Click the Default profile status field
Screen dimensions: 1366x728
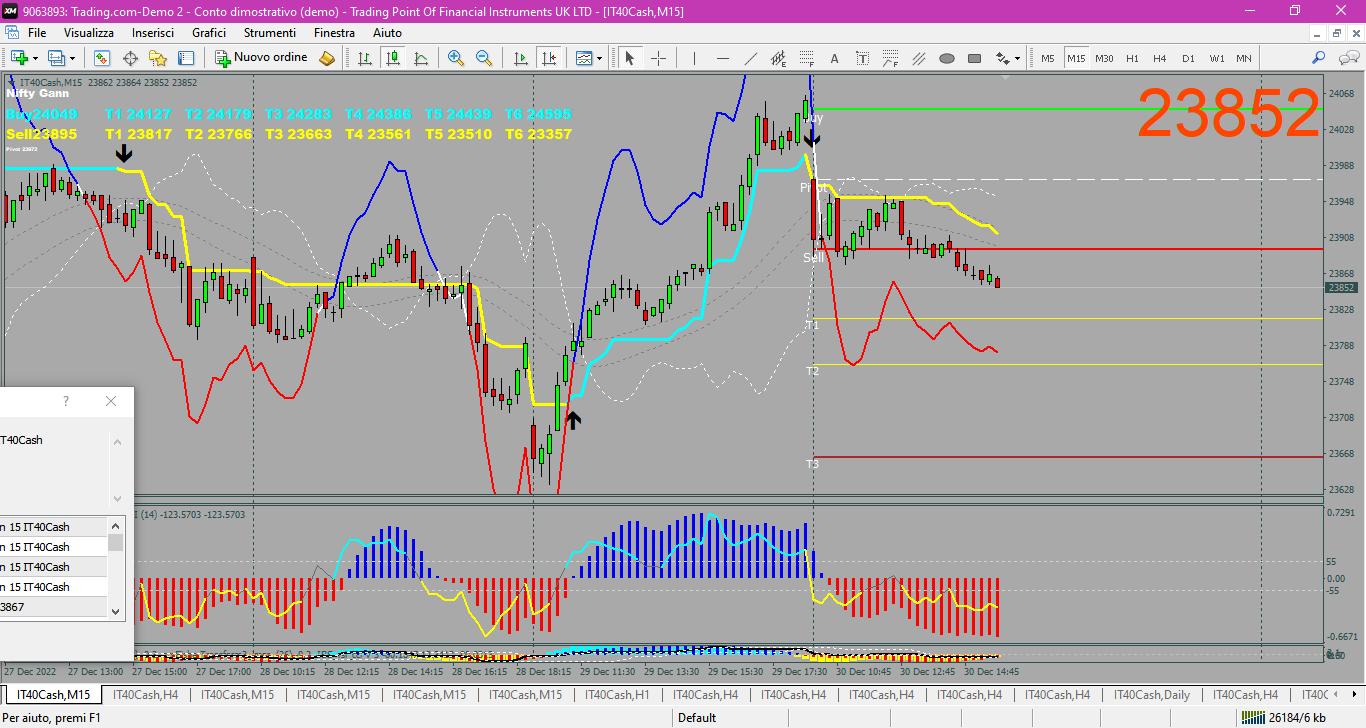[697, 717]
